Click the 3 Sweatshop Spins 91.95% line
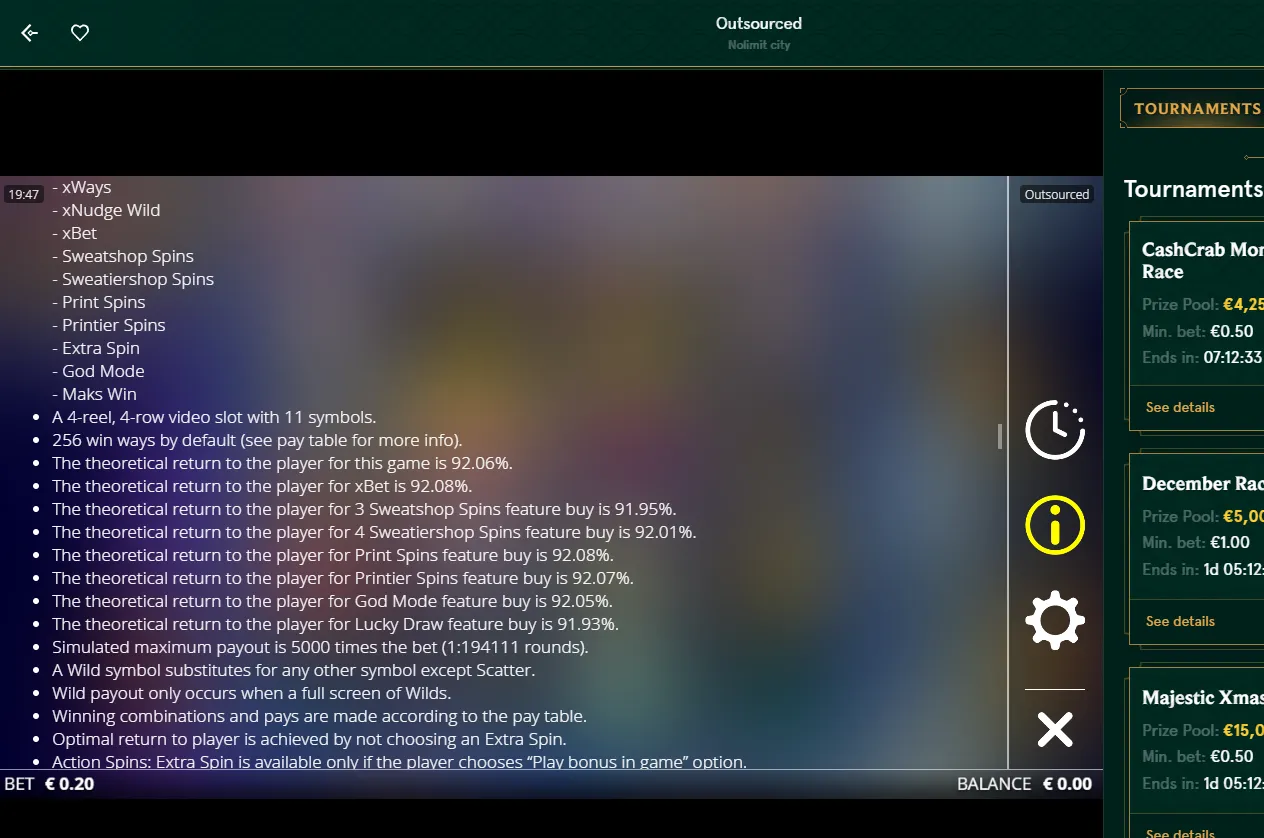The image size is (1264, 838). coord(364,509)
